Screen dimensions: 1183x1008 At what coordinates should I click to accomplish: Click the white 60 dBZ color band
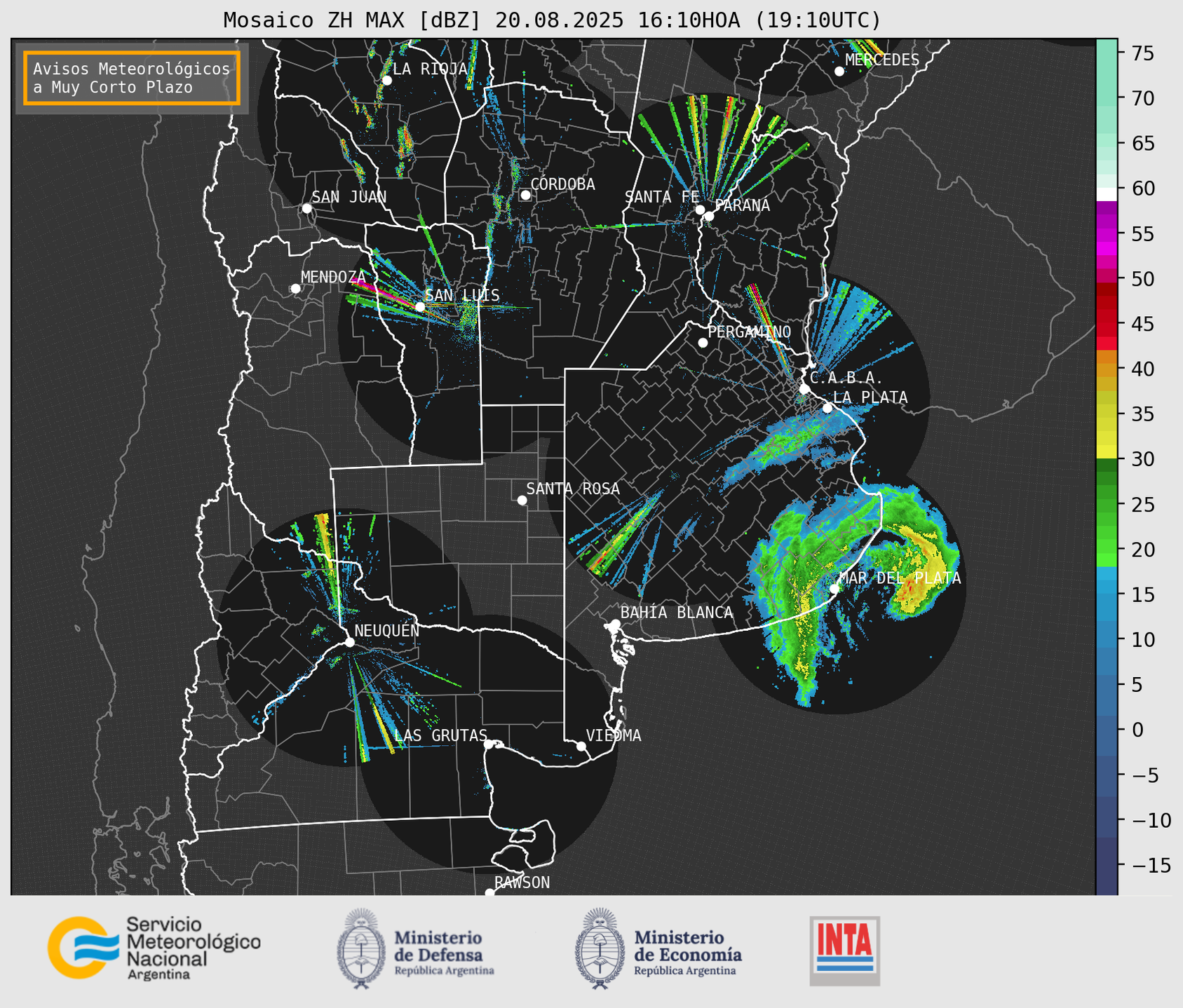point(1107,193)
